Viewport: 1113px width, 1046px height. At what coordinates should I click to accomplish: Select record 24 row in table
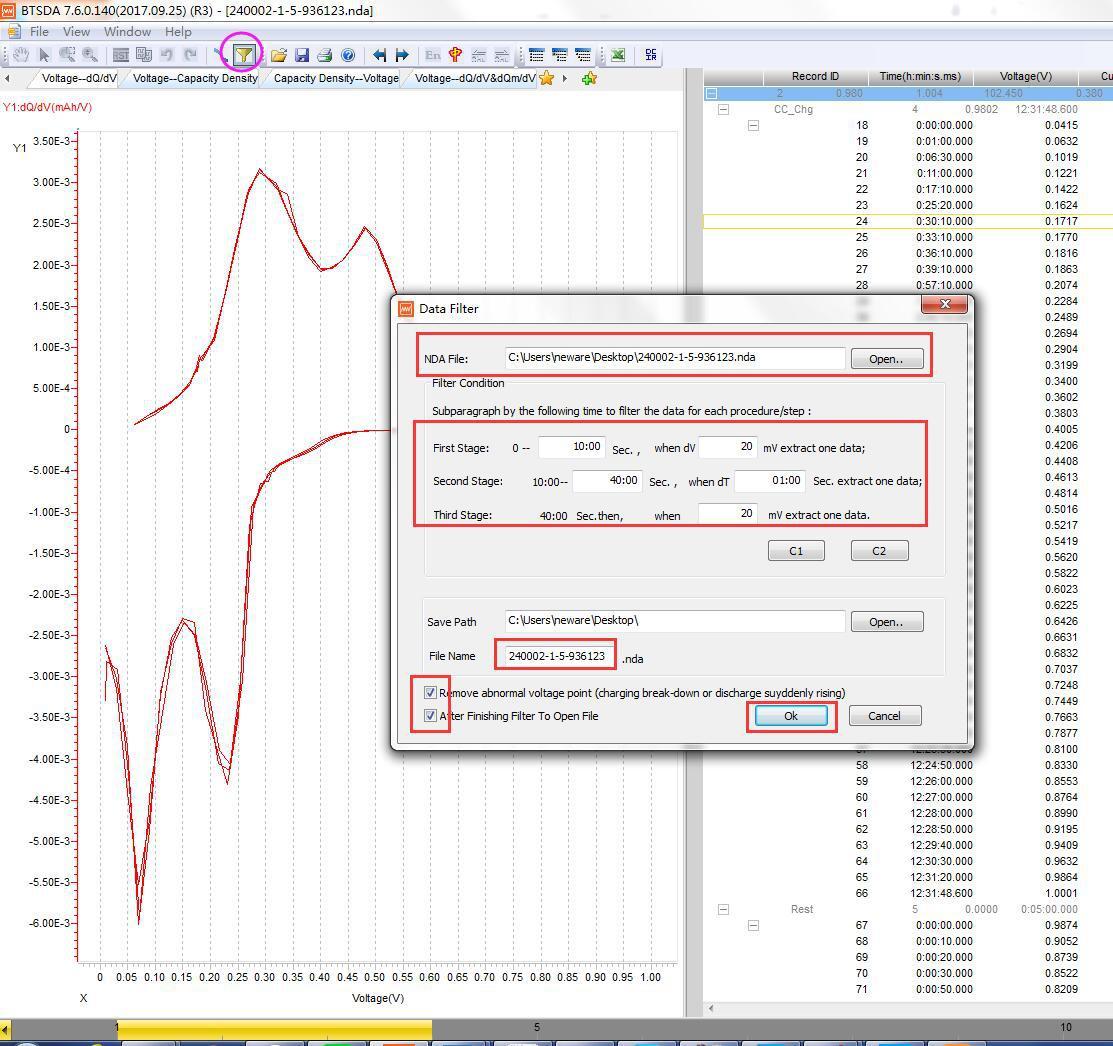point(908,221)
